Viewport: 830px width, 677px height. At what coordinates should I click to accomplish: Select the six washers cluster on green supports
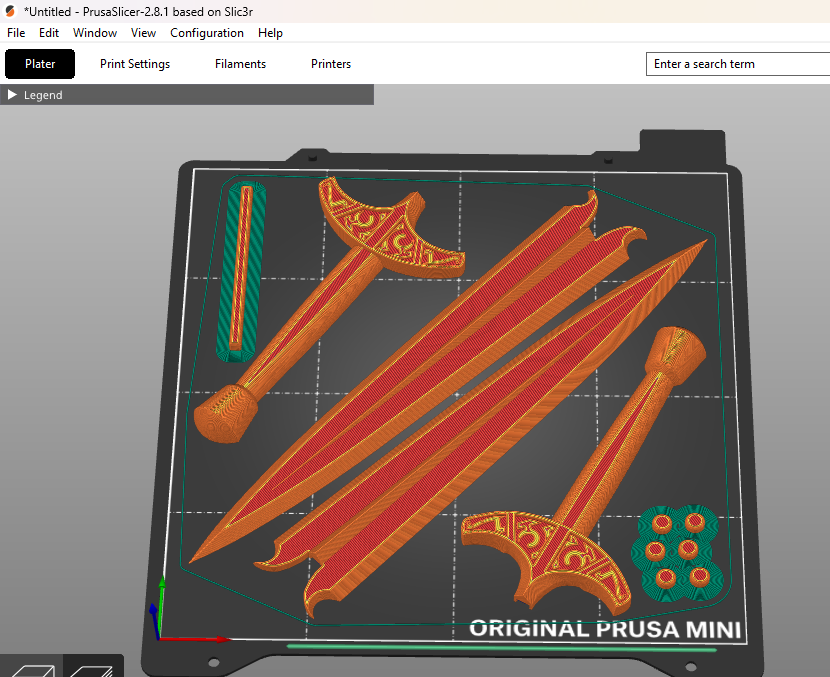678,553
